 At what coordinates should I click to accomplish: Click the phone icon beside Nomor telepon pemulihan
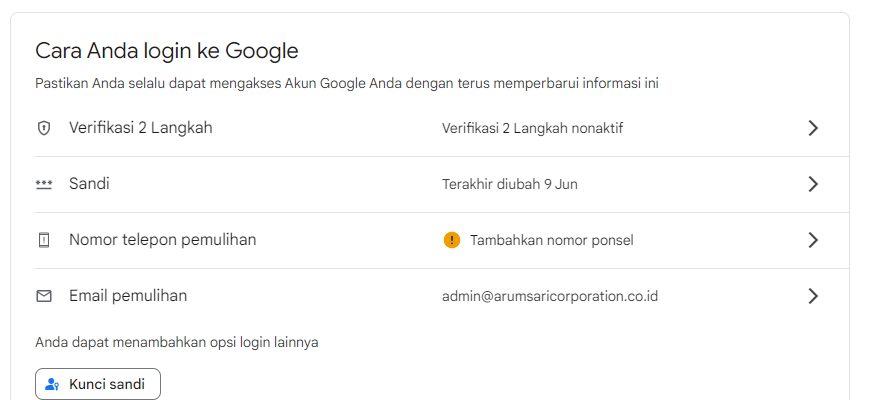click(44, 240)
